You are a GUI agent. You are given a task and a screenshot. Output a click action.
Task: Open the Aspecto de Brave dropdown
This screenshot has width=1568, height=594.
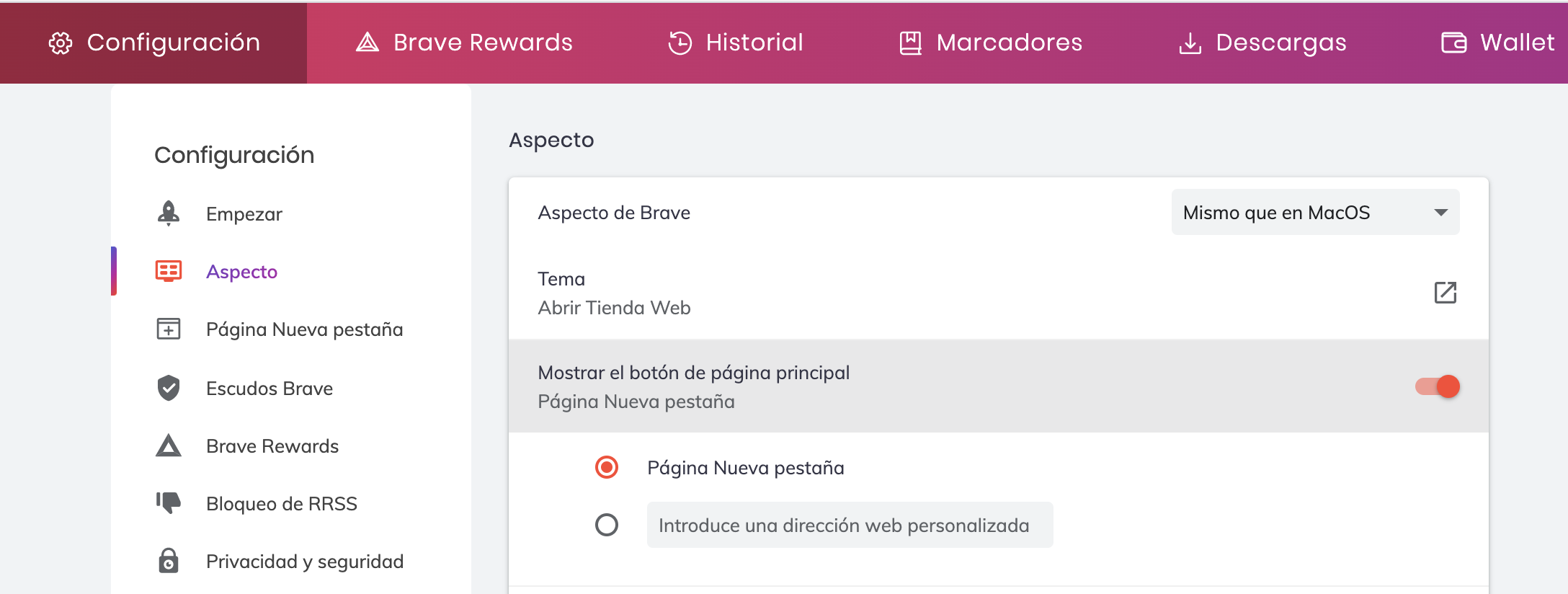1314,213
